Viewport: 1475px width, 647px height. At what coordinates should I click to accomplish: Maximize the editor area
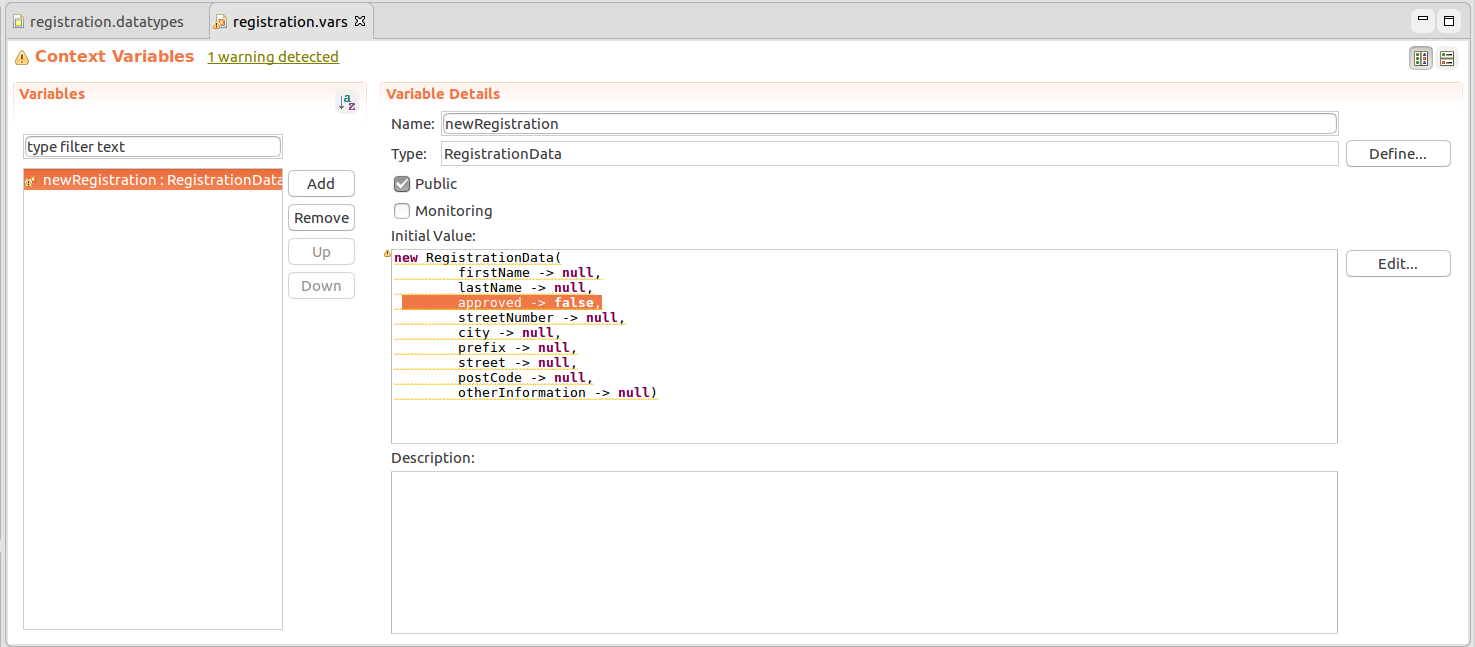[1449, 20]
